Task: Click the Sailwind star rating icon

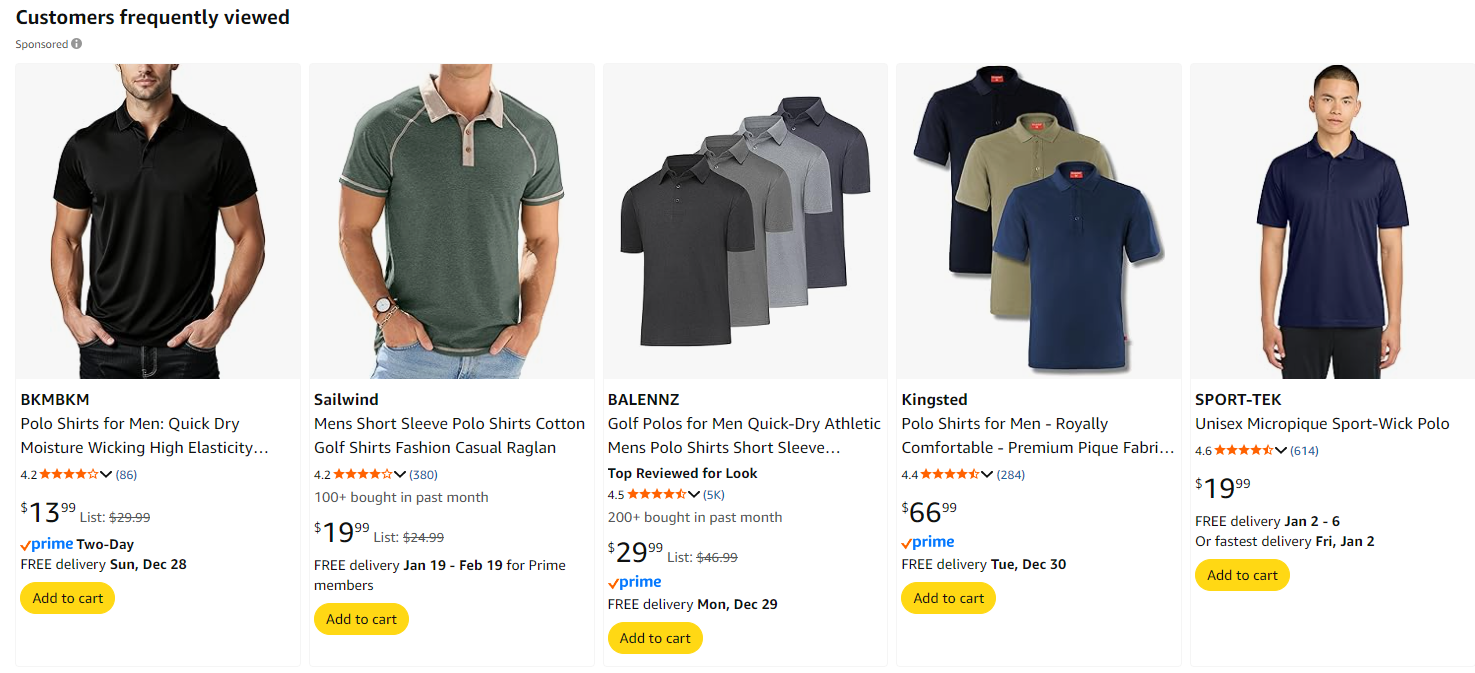Action: click(x=362, y=474)
